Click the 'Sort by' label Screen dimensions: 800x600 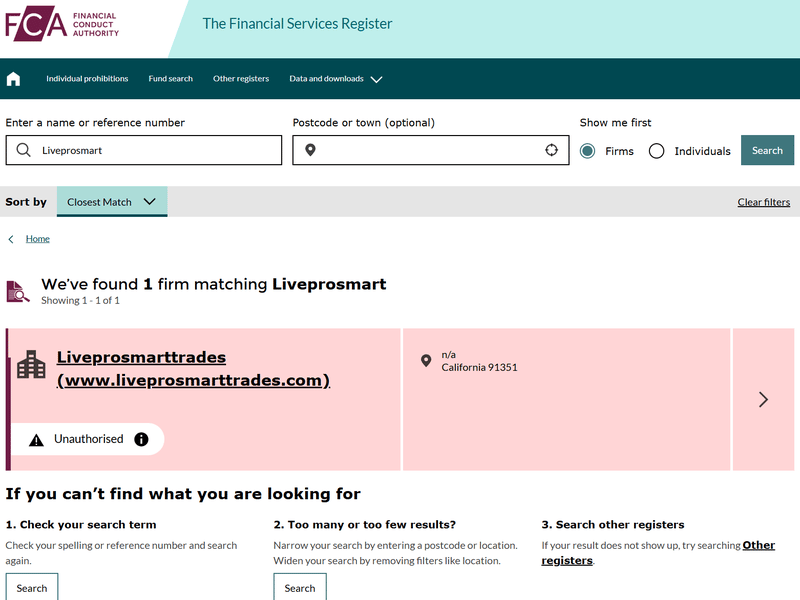point(26,202)
